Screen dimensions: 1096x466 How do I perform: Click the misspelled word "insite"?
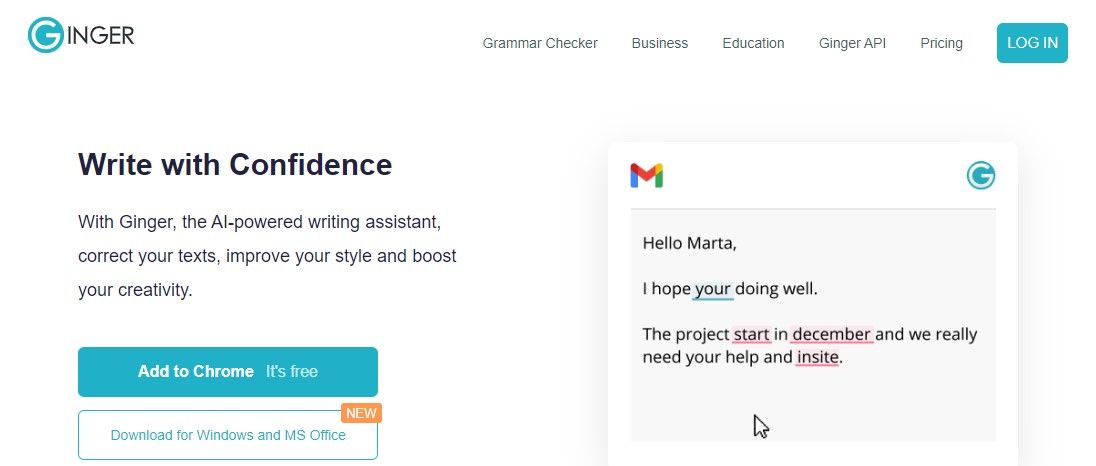click(817, 358)
